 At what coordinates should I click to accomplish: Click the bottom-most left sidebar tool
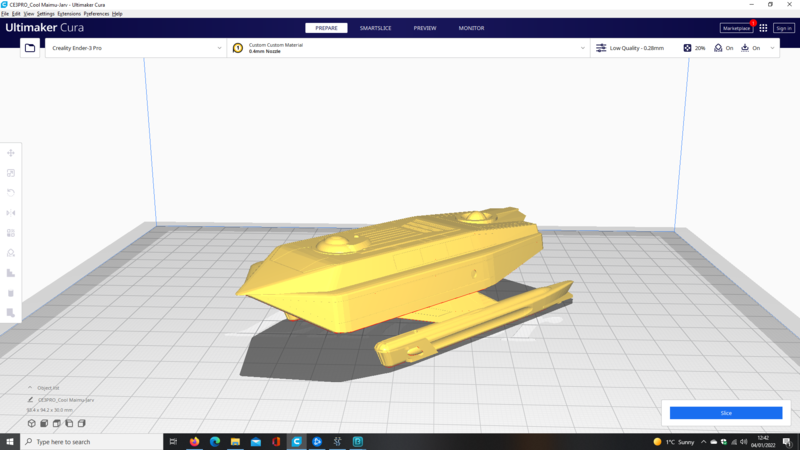click(11, 313)
